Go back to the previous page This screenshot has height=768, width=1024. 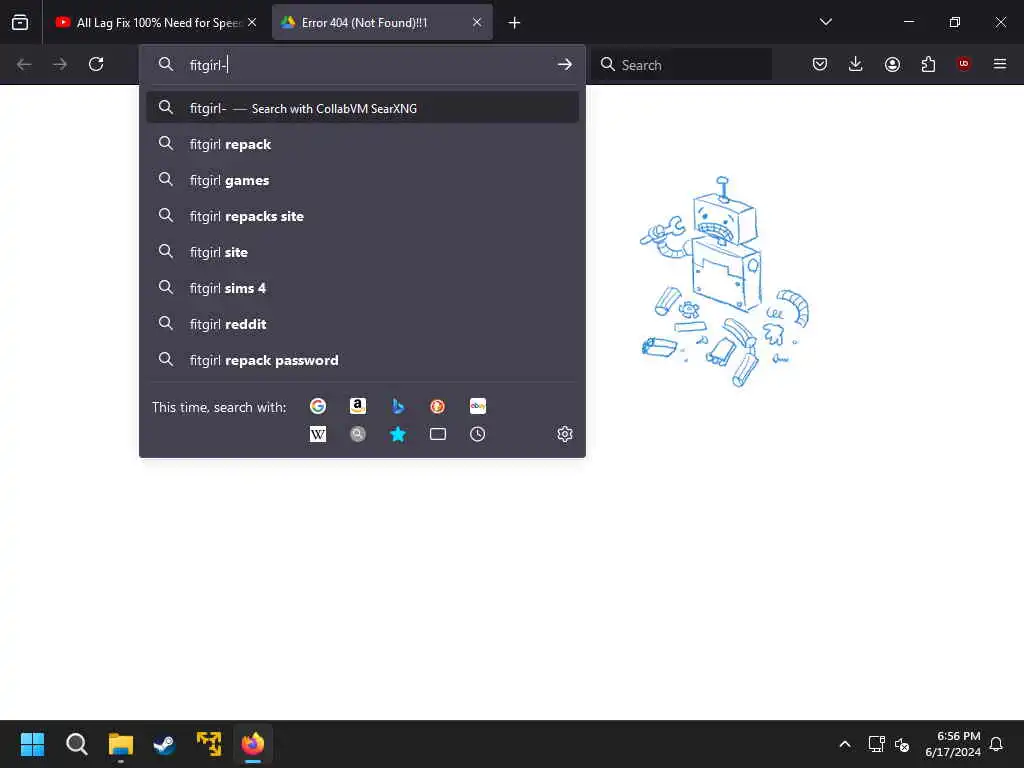24,64
